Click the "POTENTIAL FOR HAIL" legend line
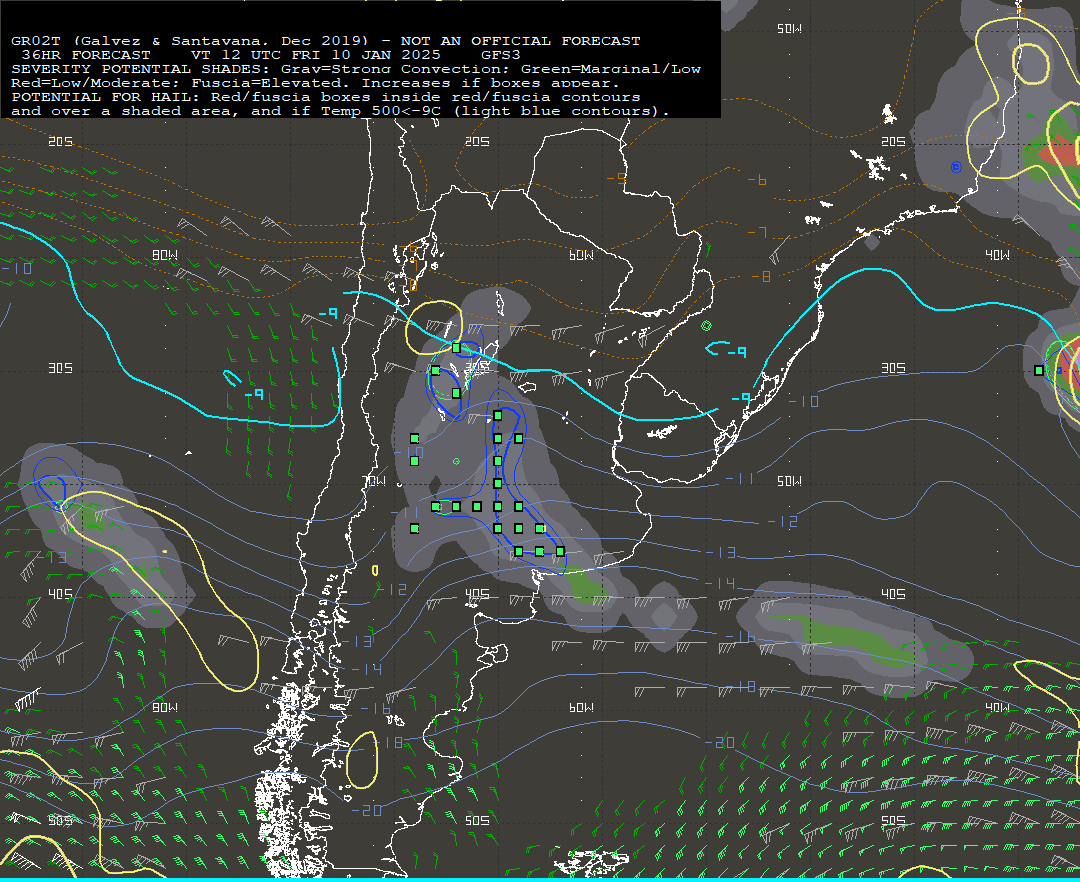This screenshot has height=882, width=1080. pos(326,97)
